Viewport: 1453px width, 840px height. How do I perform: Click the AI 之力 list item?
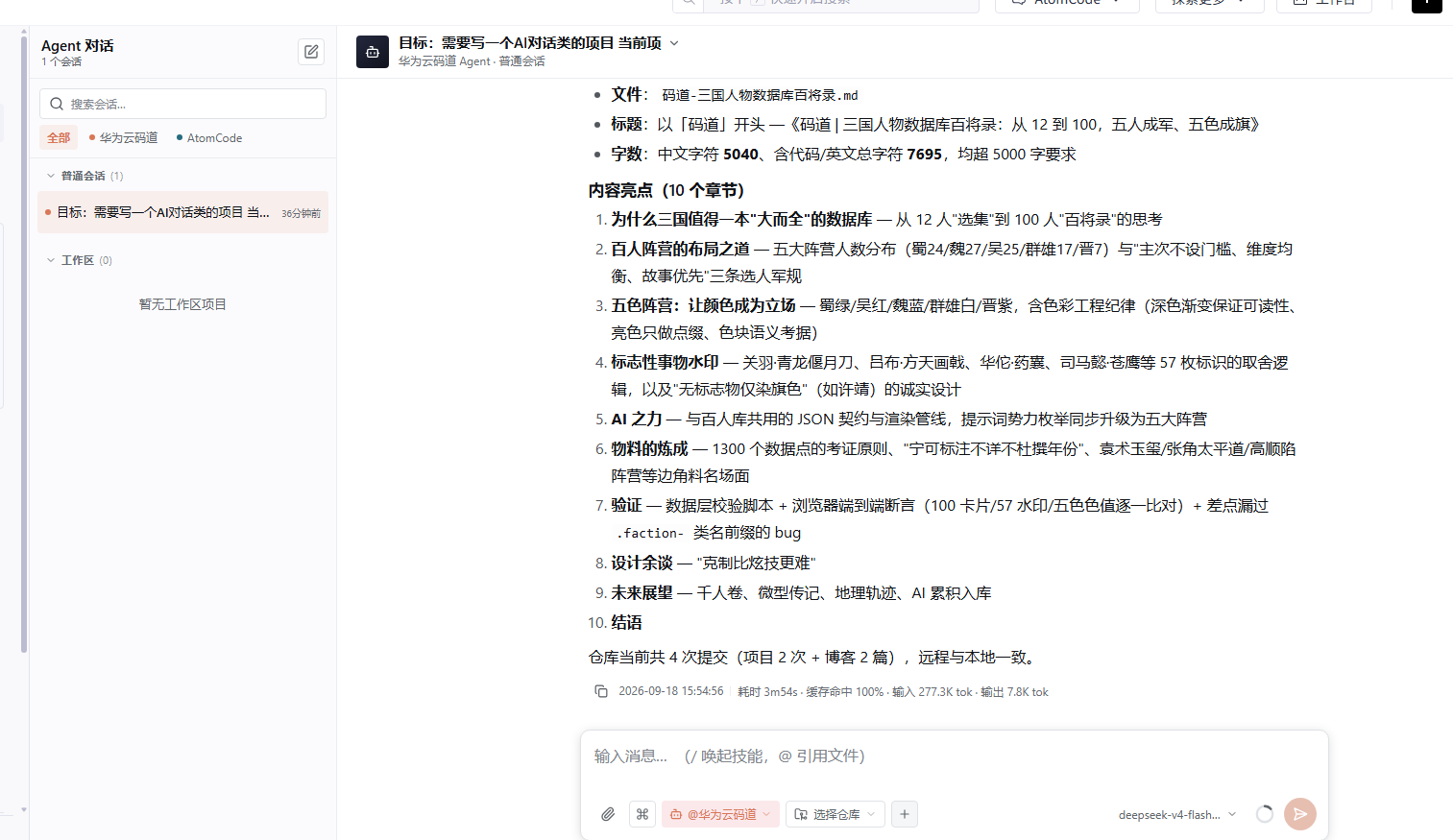[x=908, y=419]
